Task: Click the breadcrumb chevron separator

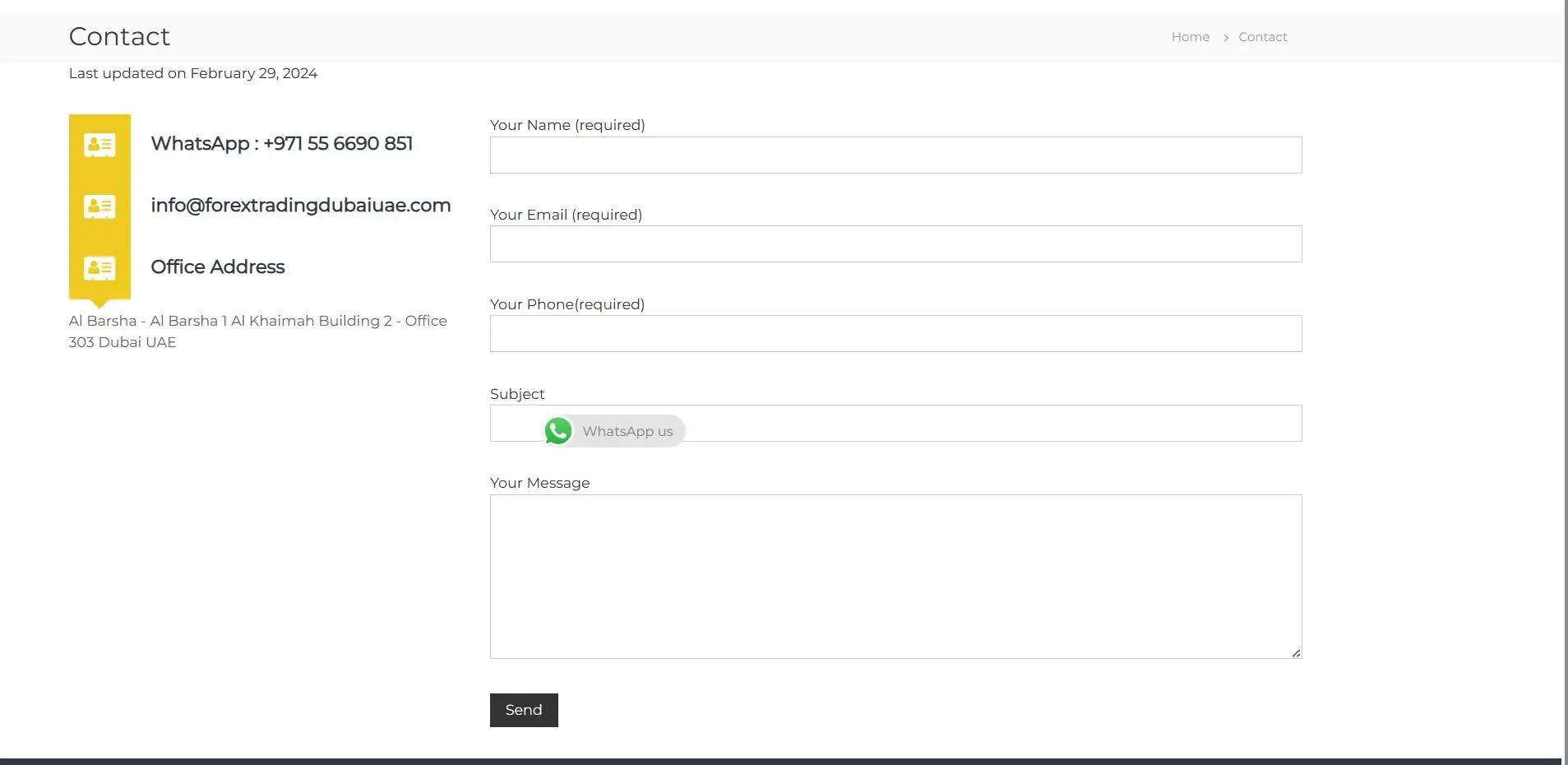Action: pos(1225,38)
